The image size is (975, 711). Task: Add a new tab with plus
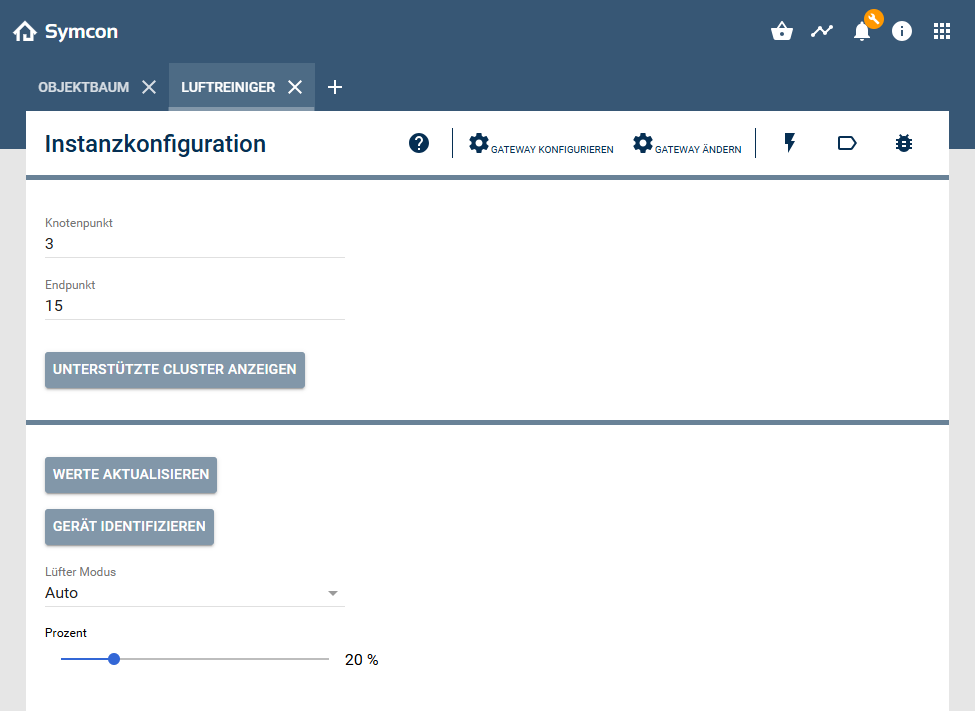click(335, 87)
